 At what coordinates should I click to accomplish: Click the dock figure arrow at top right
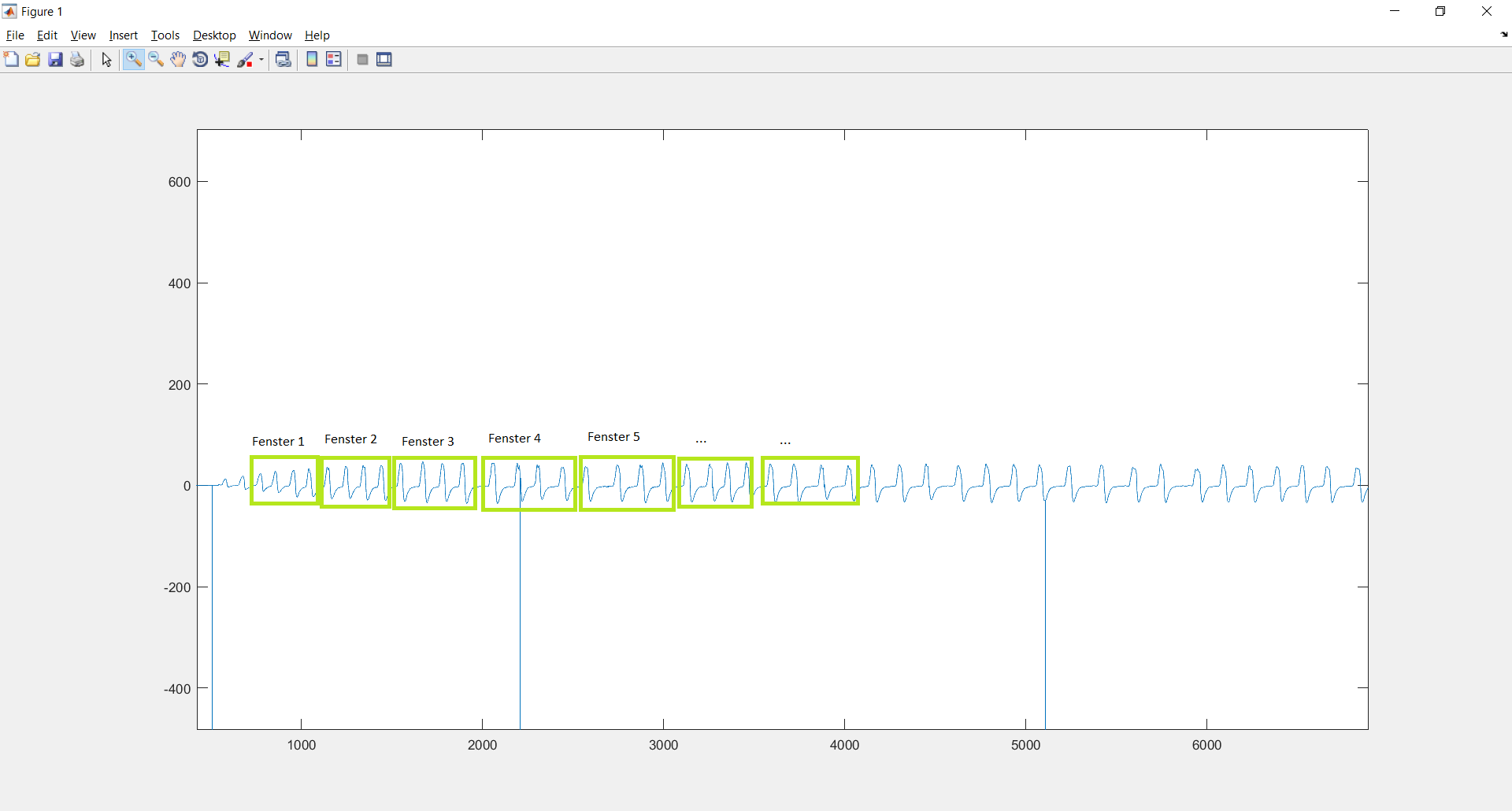click(x=1504, y=35)
